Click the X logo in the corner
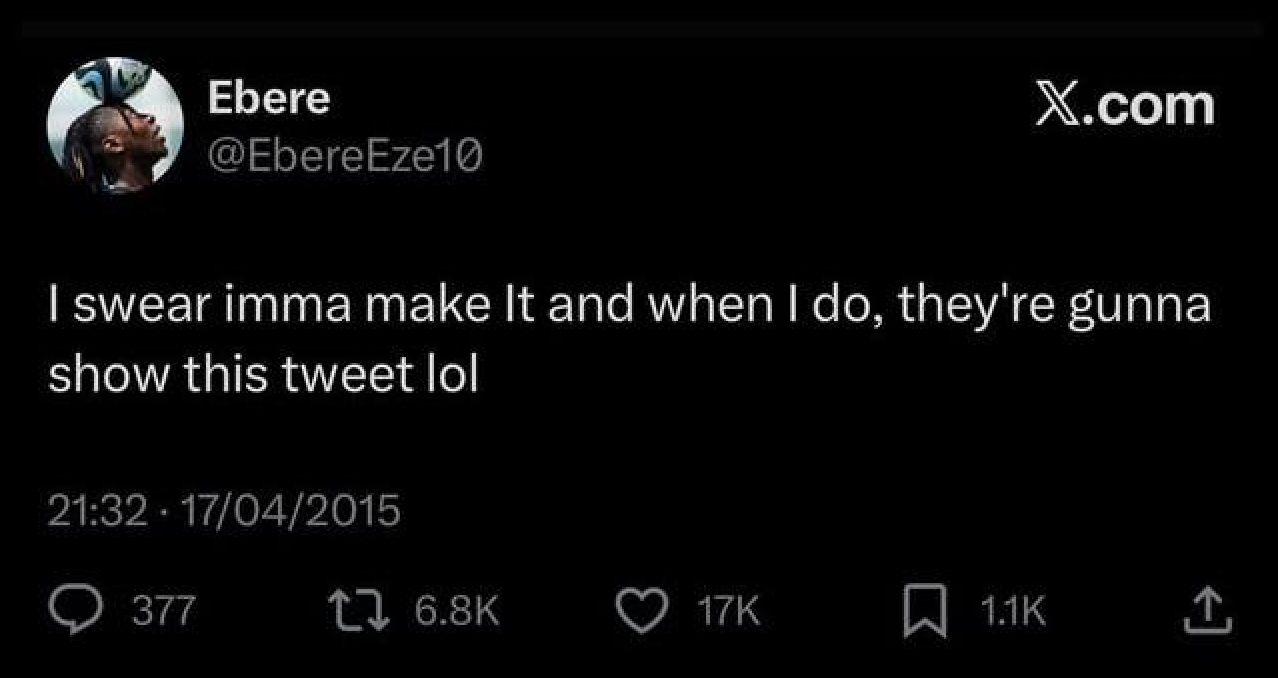Screen dimensions: 1278x678 coord(1059,105)
